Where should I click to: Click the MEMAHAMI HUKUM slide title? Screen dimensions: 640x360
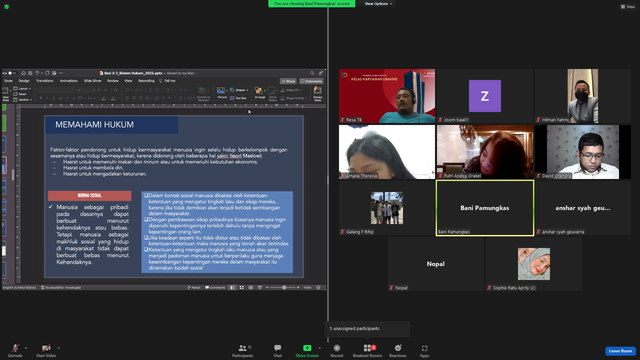tap(95, 124)
